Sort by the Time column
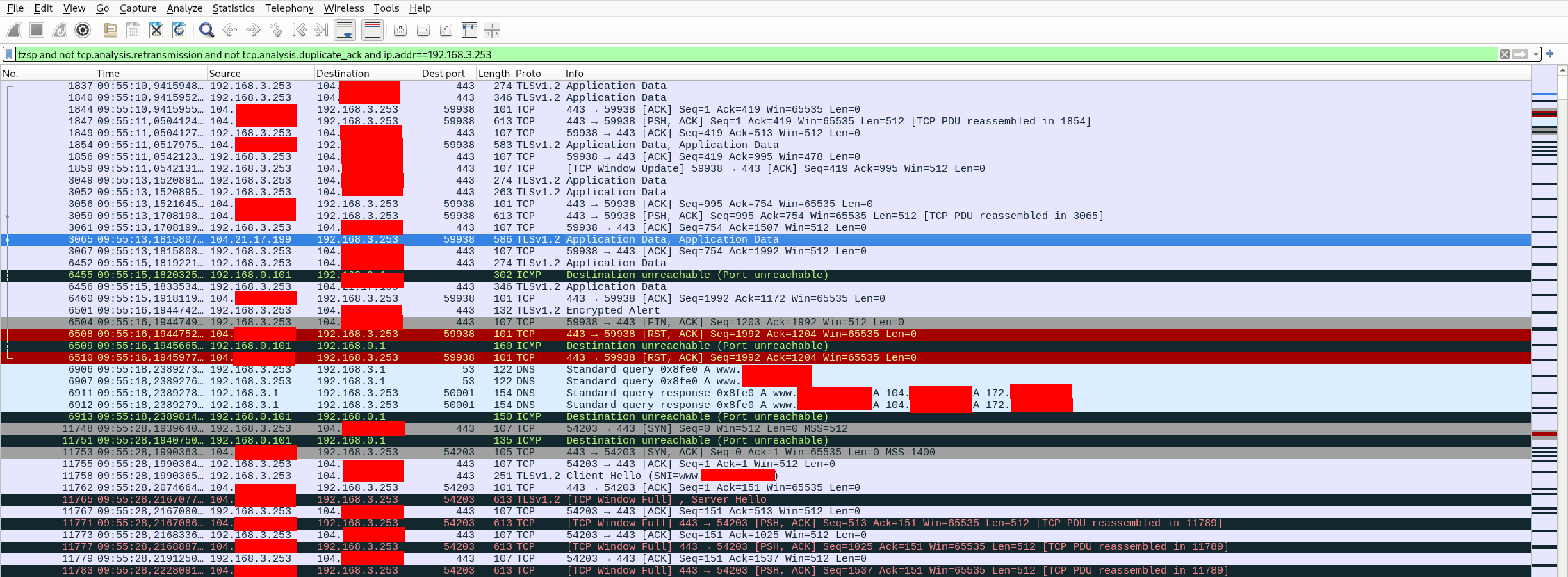This screenshot has height=577, width=1568. pyautogui.click(x=151, y=73)
